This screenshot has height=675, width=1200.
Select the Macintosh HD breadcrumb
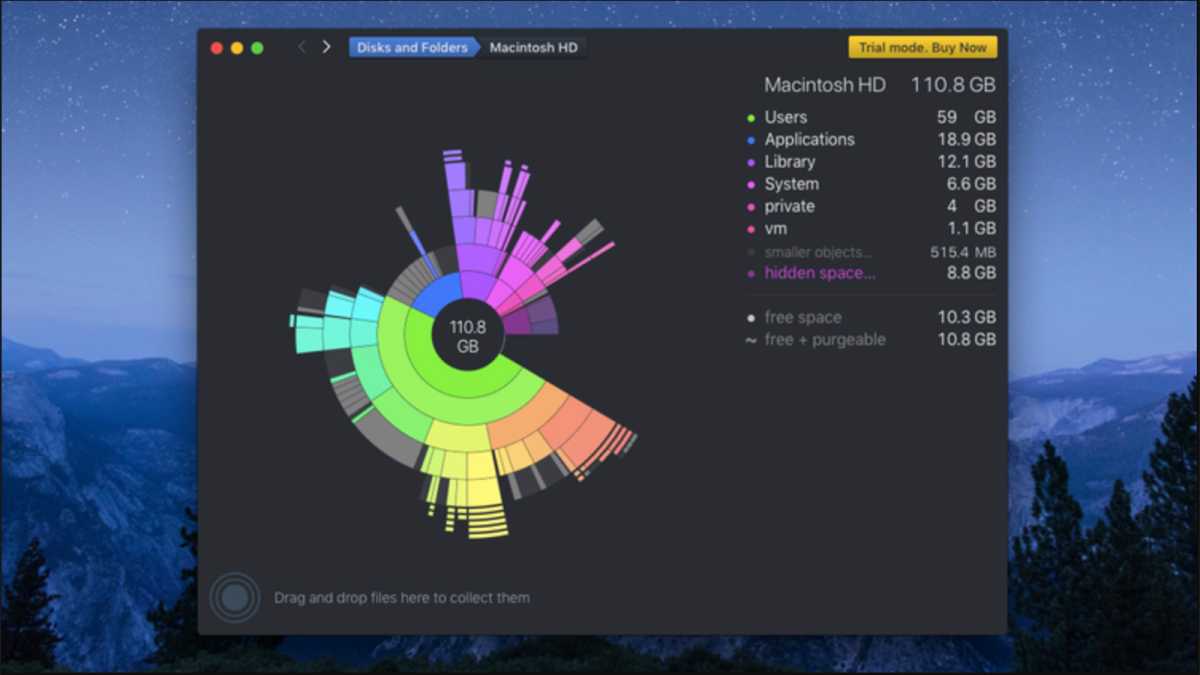[532, 47]
